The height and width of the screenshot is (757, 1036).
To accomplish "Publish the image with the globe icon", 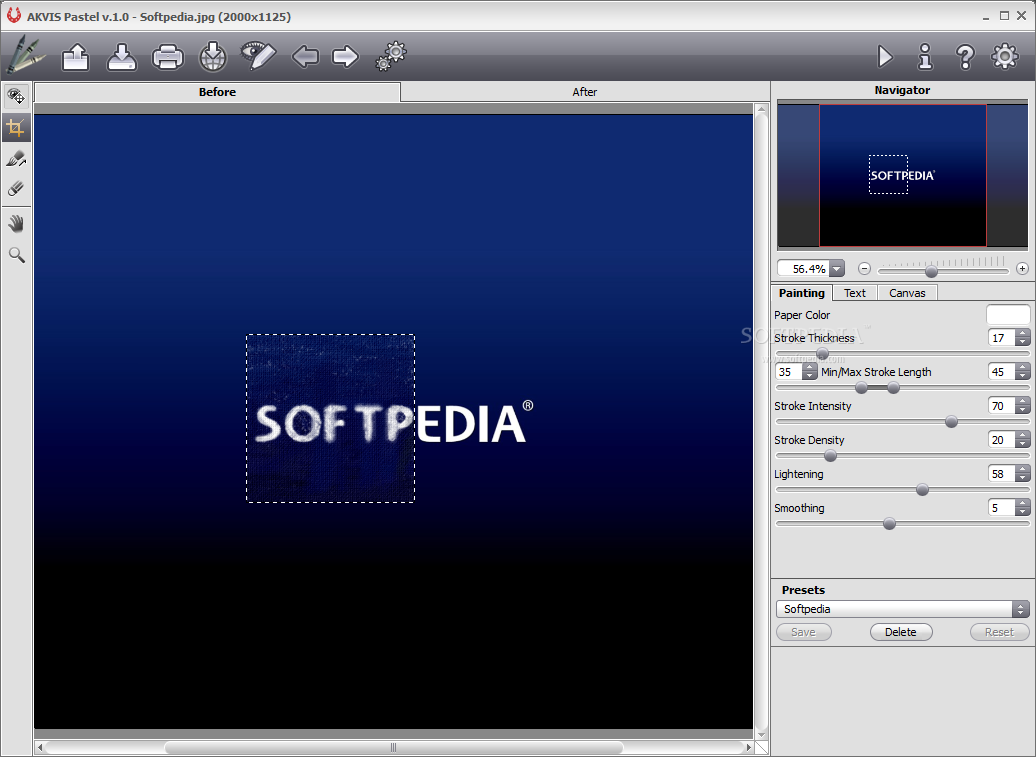I will [x=213, y=57].
